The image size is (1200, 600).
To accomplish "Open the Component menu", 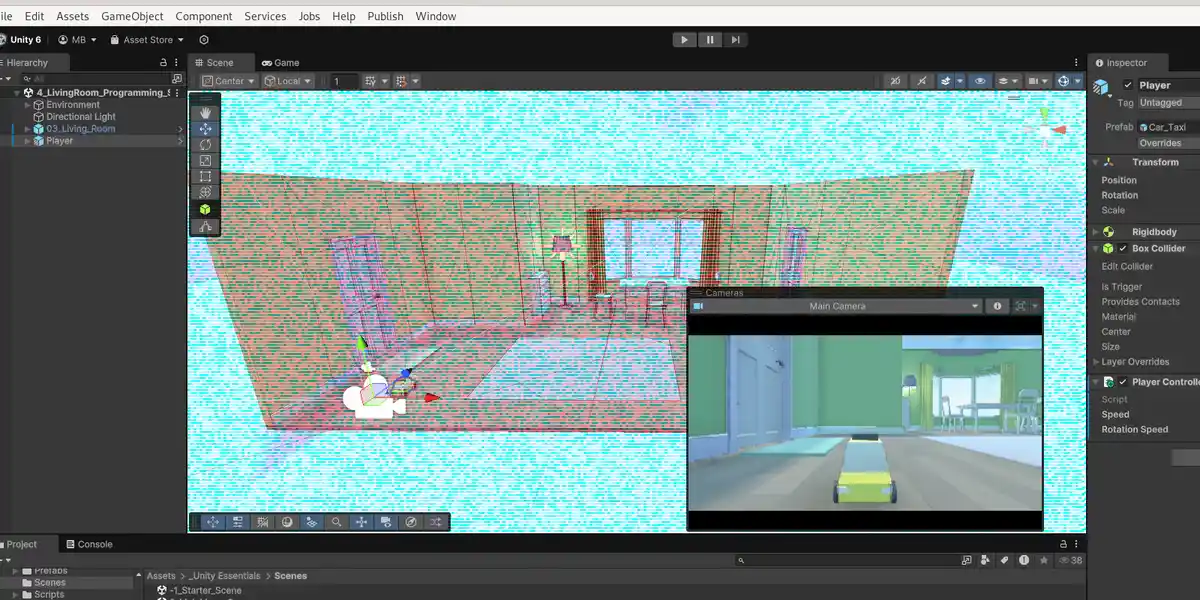I will [x=204, y=16].
